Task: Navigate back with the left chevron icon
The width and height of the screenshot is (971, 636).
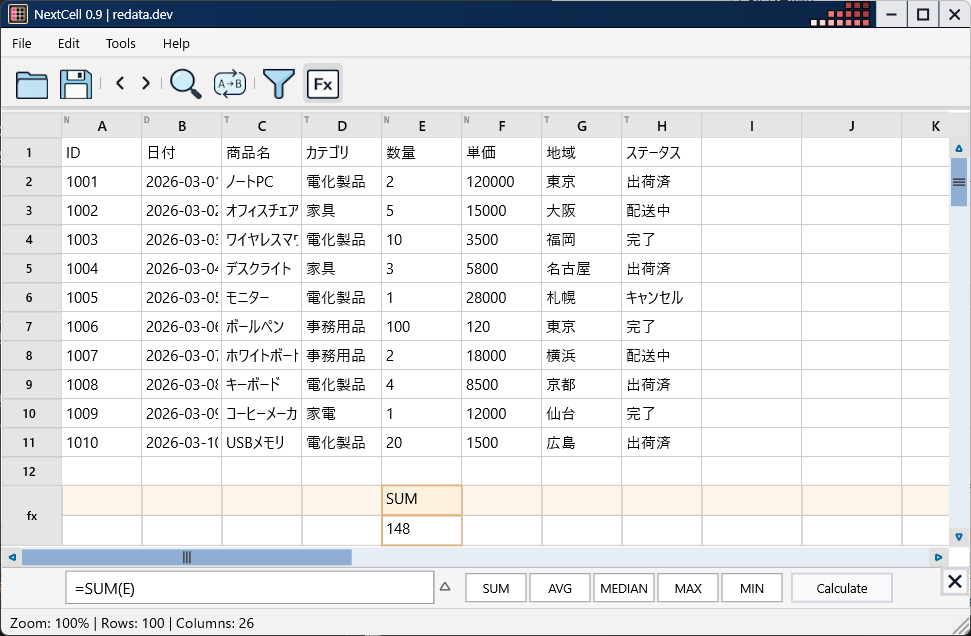Action: click(x=119, y=83)
